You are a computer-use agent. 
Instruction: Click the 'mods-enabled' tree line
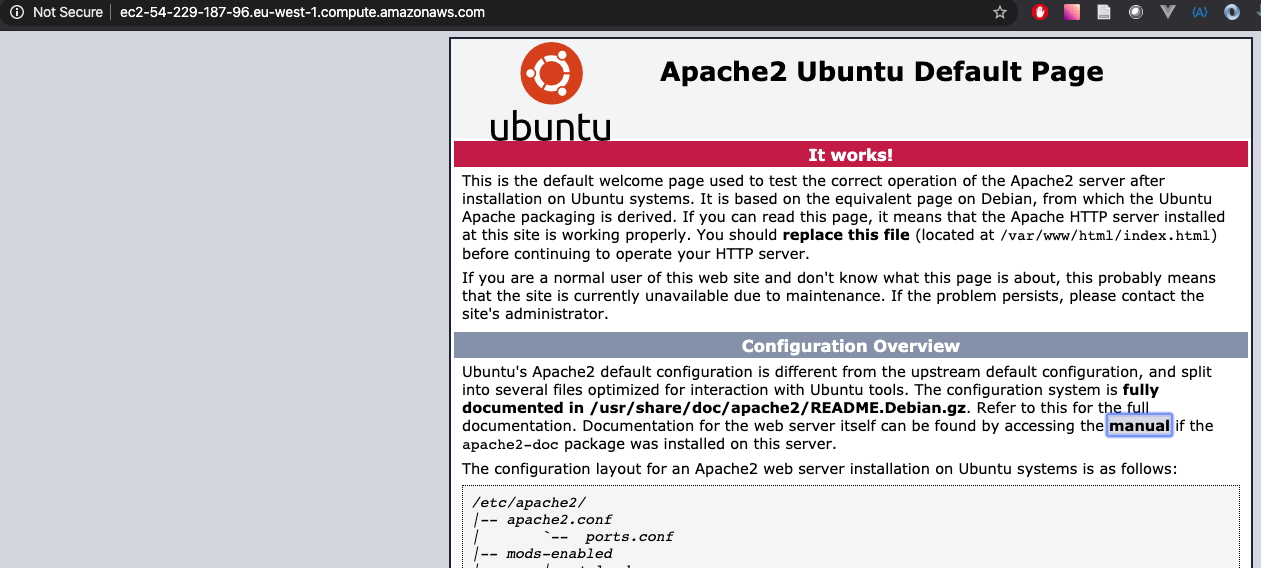[559, 554]
